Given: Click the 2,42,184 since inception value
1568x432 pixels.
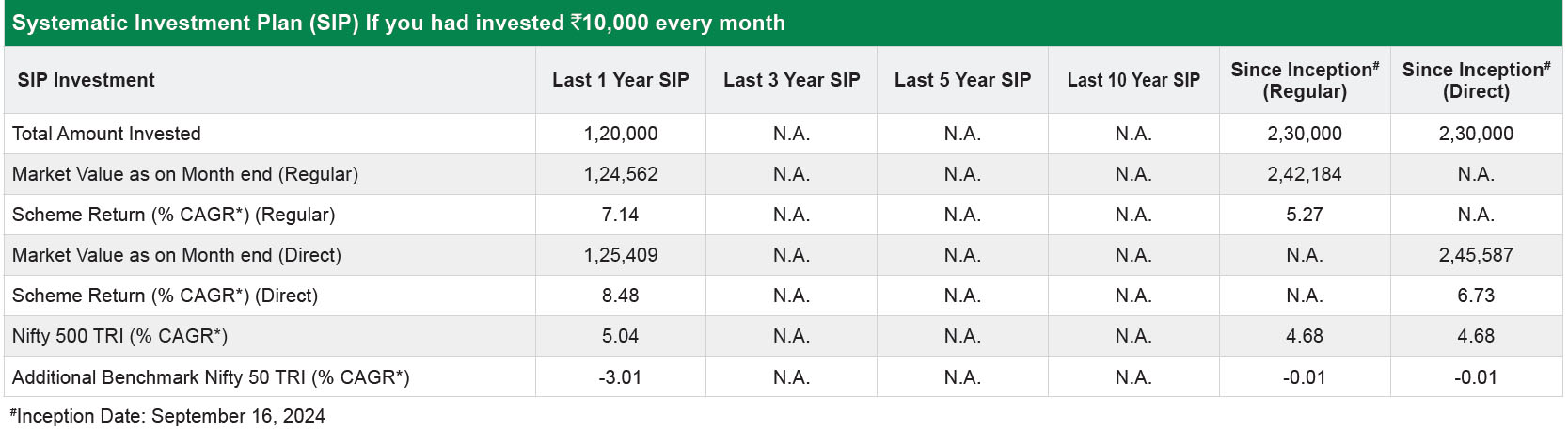Looking at the screenshot, I should click(x=1305, y=174).
